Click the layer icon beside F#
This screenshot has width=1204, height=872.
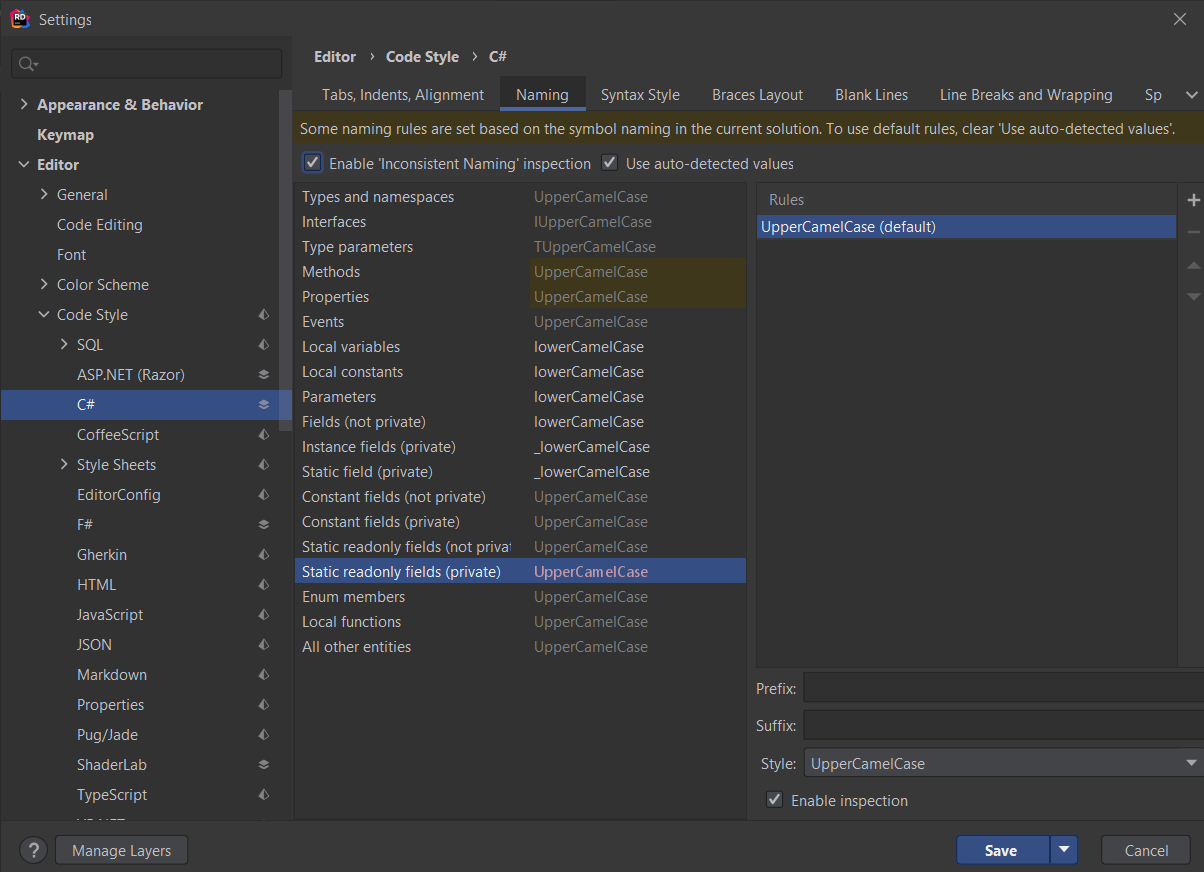pos(264,524)
